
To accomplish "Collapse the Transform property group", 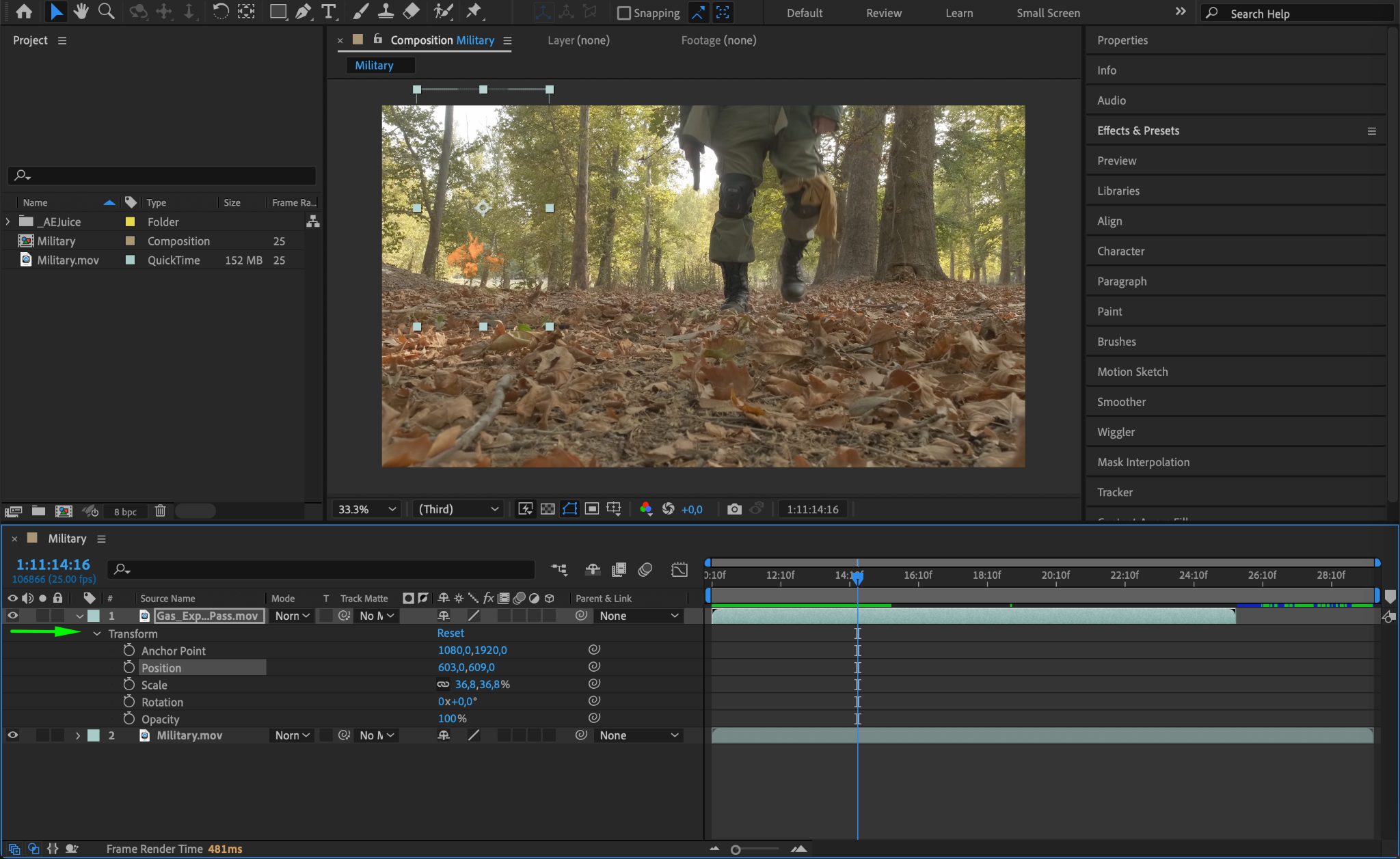I will (97, 634).
